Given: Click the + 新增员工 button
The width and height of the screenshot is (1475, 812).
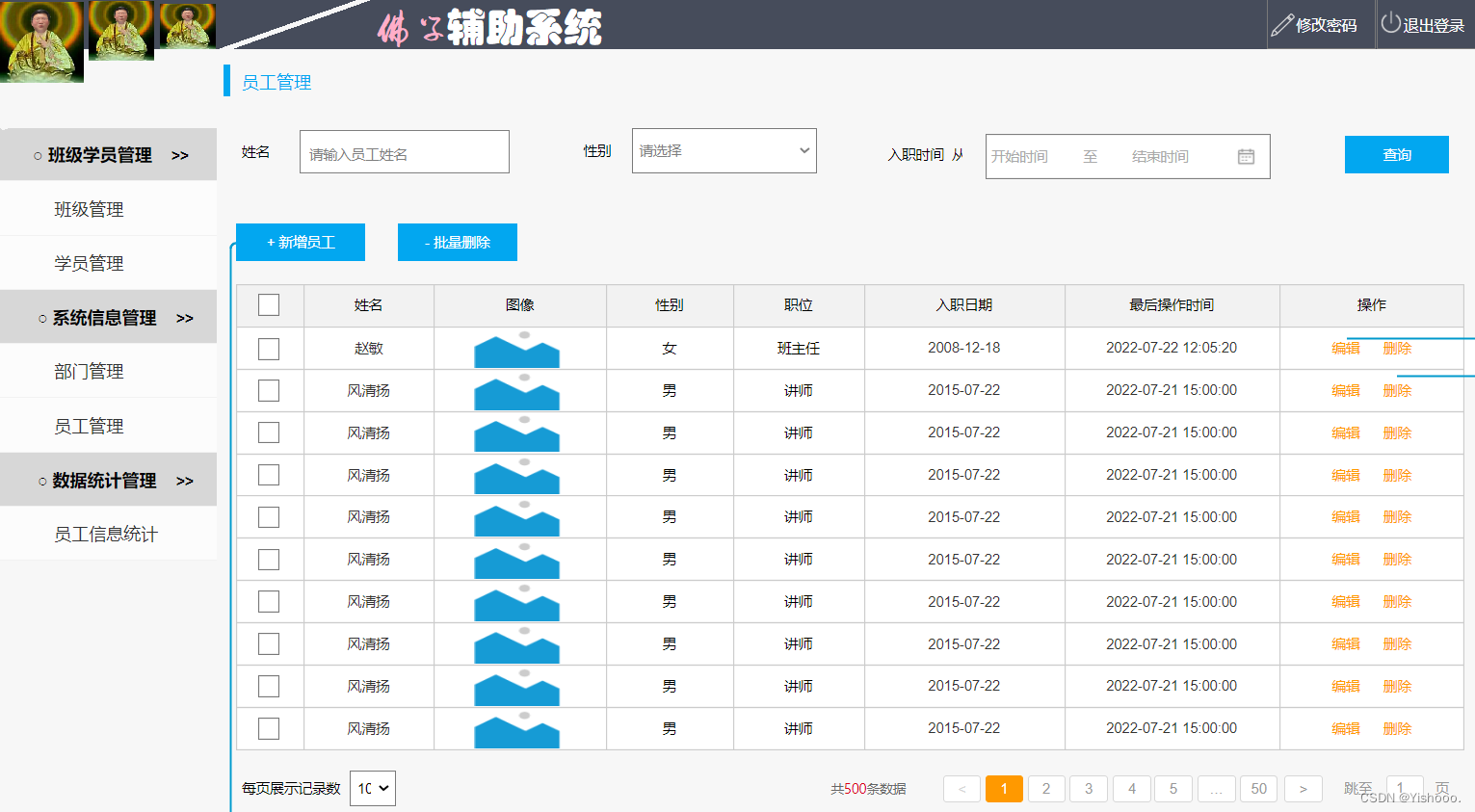Looking at the screenshot, I should (301, 242).
